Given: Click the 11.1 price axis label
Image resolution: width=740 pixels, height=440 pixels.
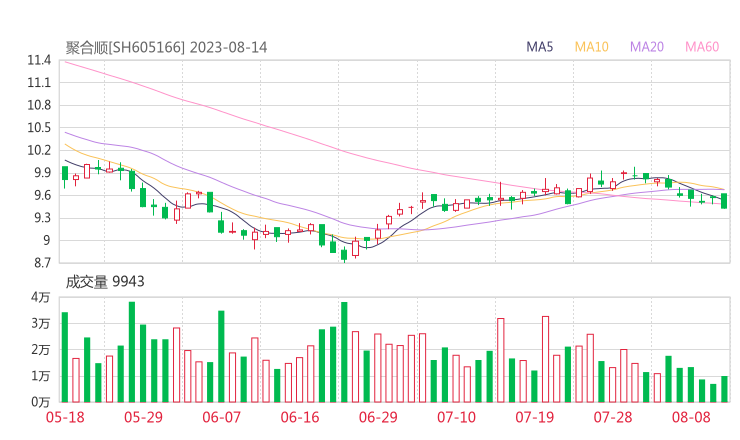Looking at the screenshot, I should coord(39,83).
